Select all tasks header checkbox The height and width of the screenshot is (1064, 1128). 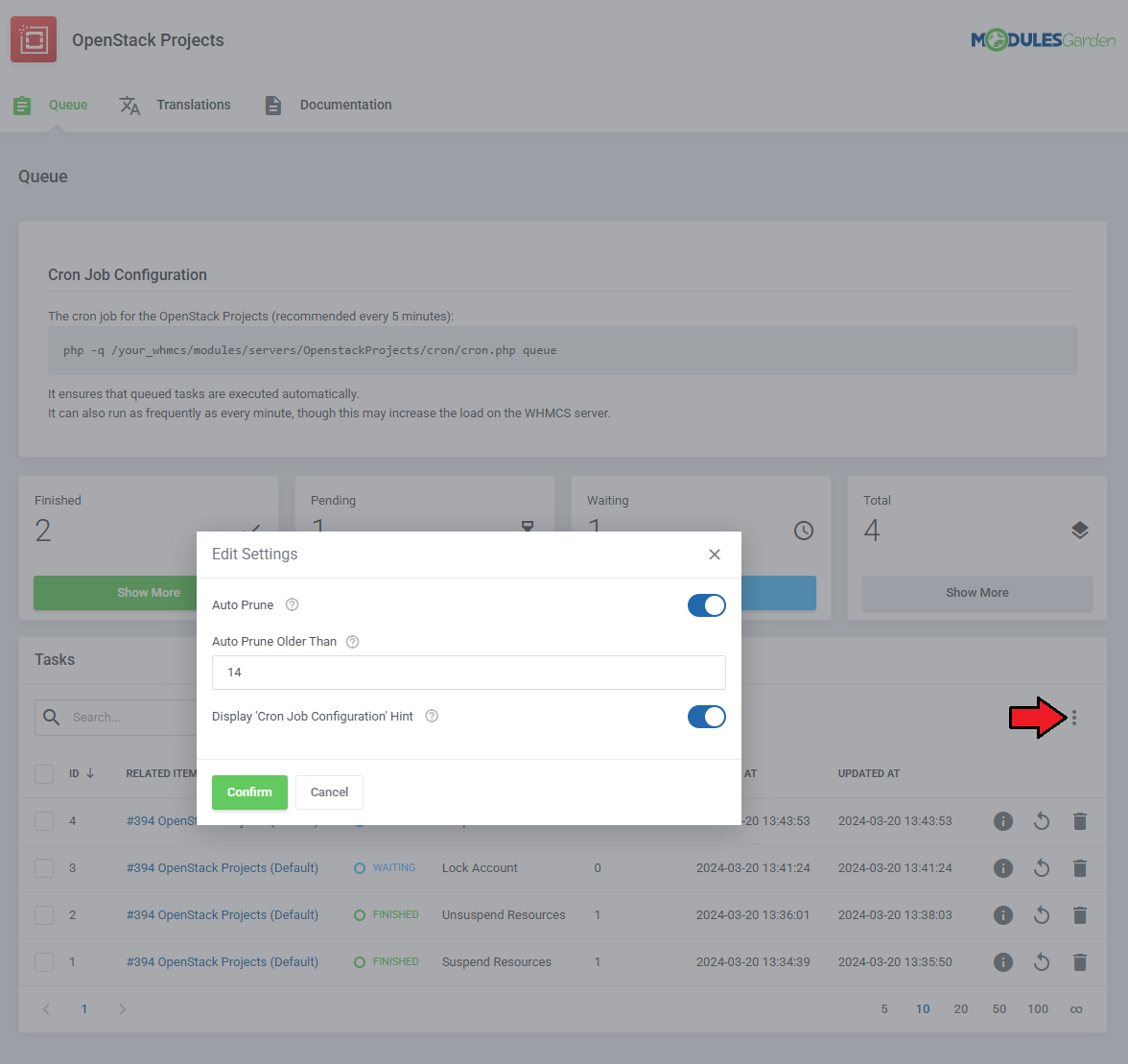[44, 774]
